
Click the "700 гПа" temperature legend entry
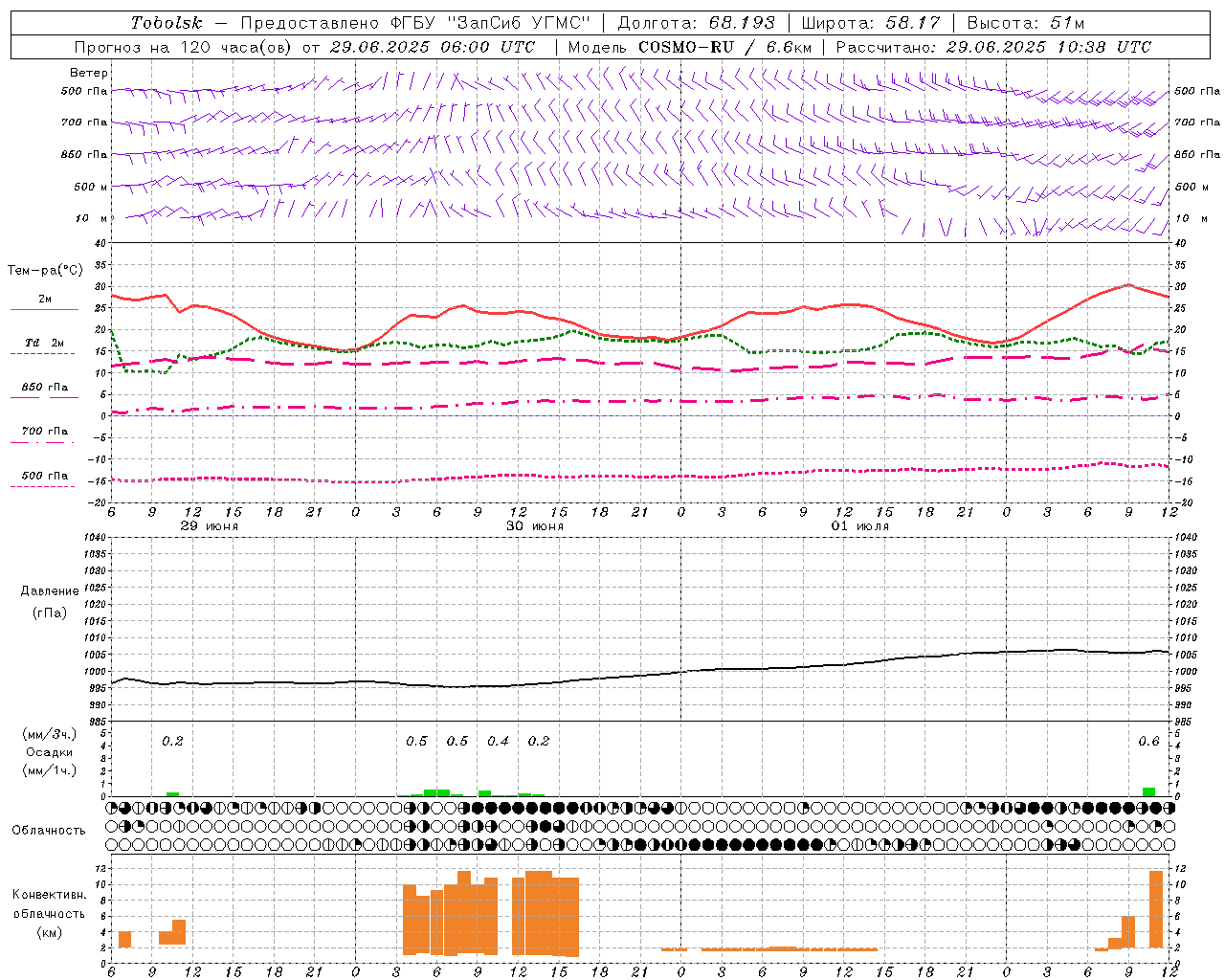coord(45,432)
